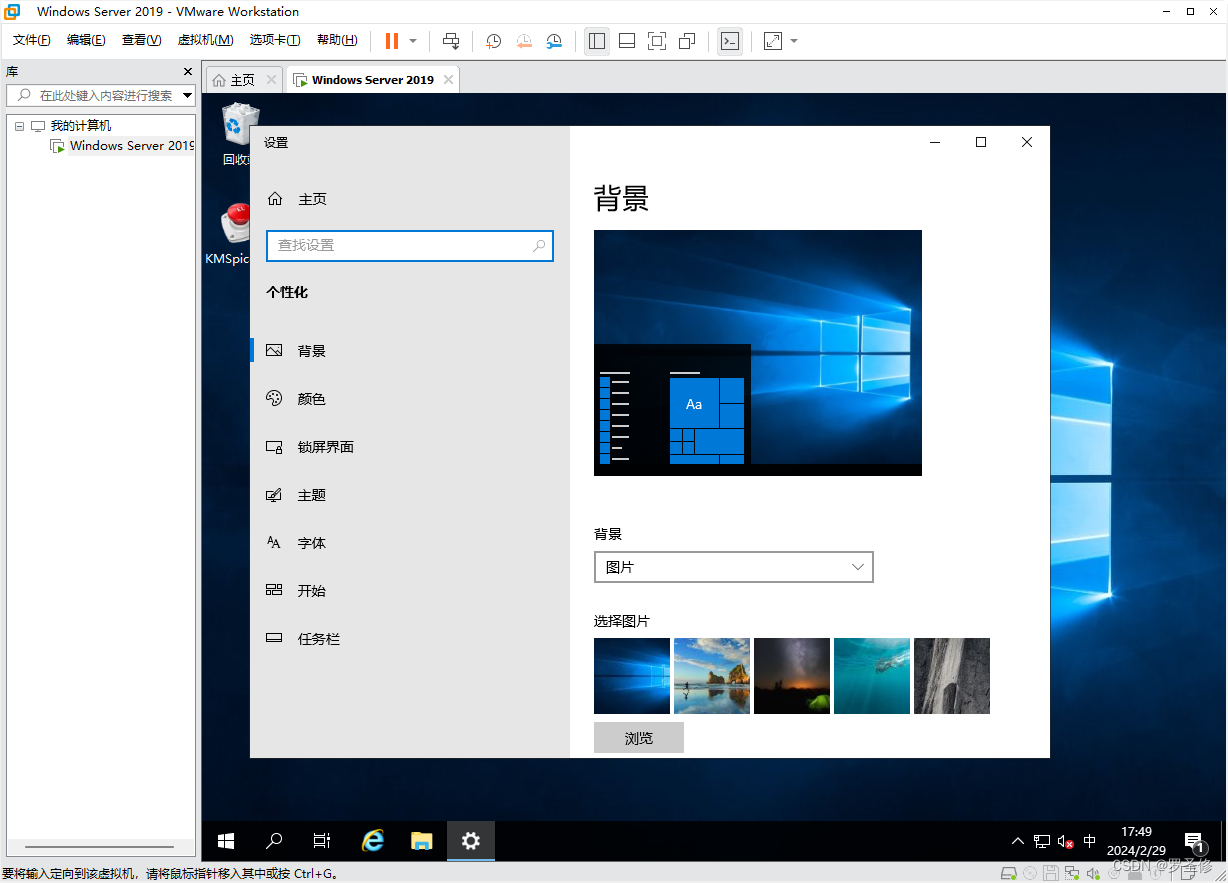Image resolution: width=1228 pixels, height=883 pixels.
Task: Click the revert to snapshot icon
Action: click(x=524, y=41)
